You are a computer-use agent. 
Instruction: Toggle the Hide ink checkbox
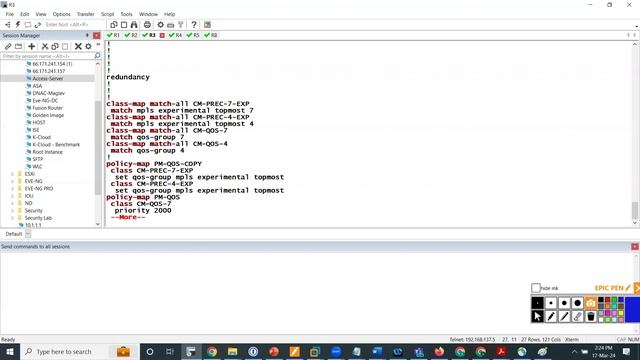(x=536, y=288)
